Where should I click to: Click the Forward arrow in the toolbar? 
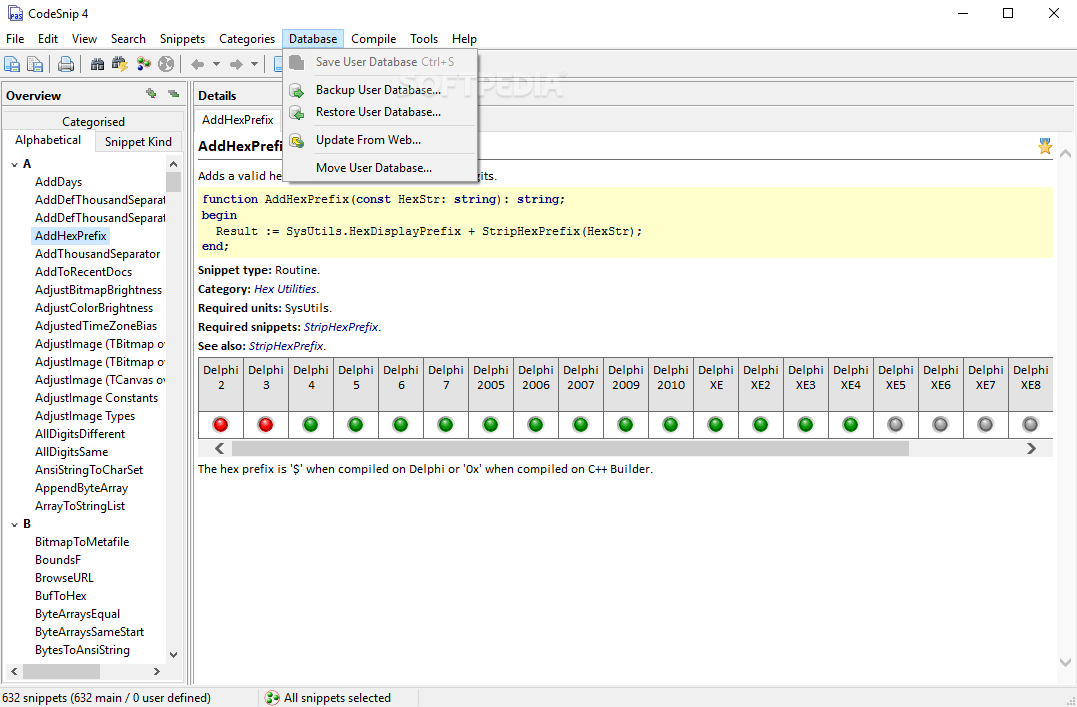point(236,65)
